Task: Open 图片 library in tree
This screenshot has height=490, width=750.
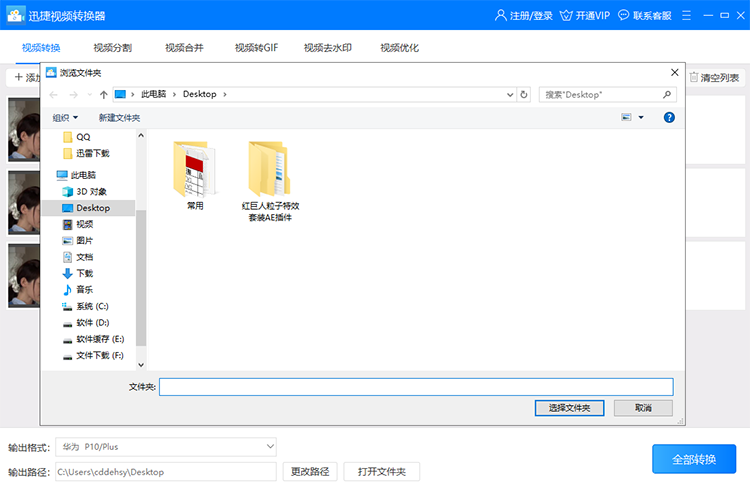Action: [x=78, y=241]
